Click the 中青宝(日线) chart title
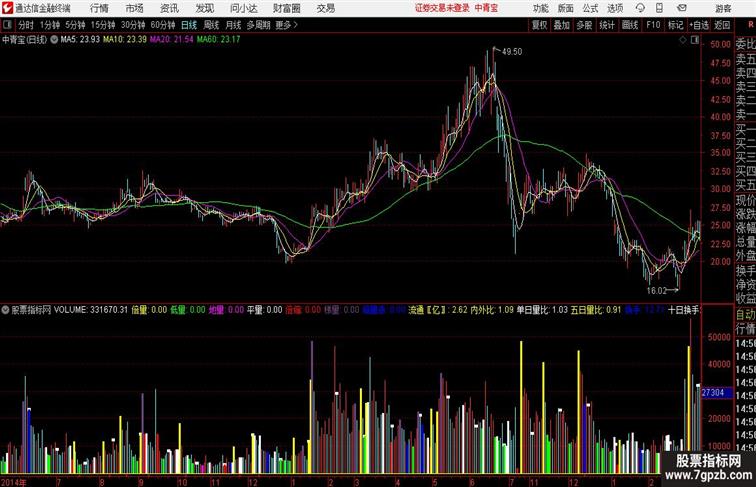This screenshot has height=487, width=756. pyautogui.click(x=25, y=40)
